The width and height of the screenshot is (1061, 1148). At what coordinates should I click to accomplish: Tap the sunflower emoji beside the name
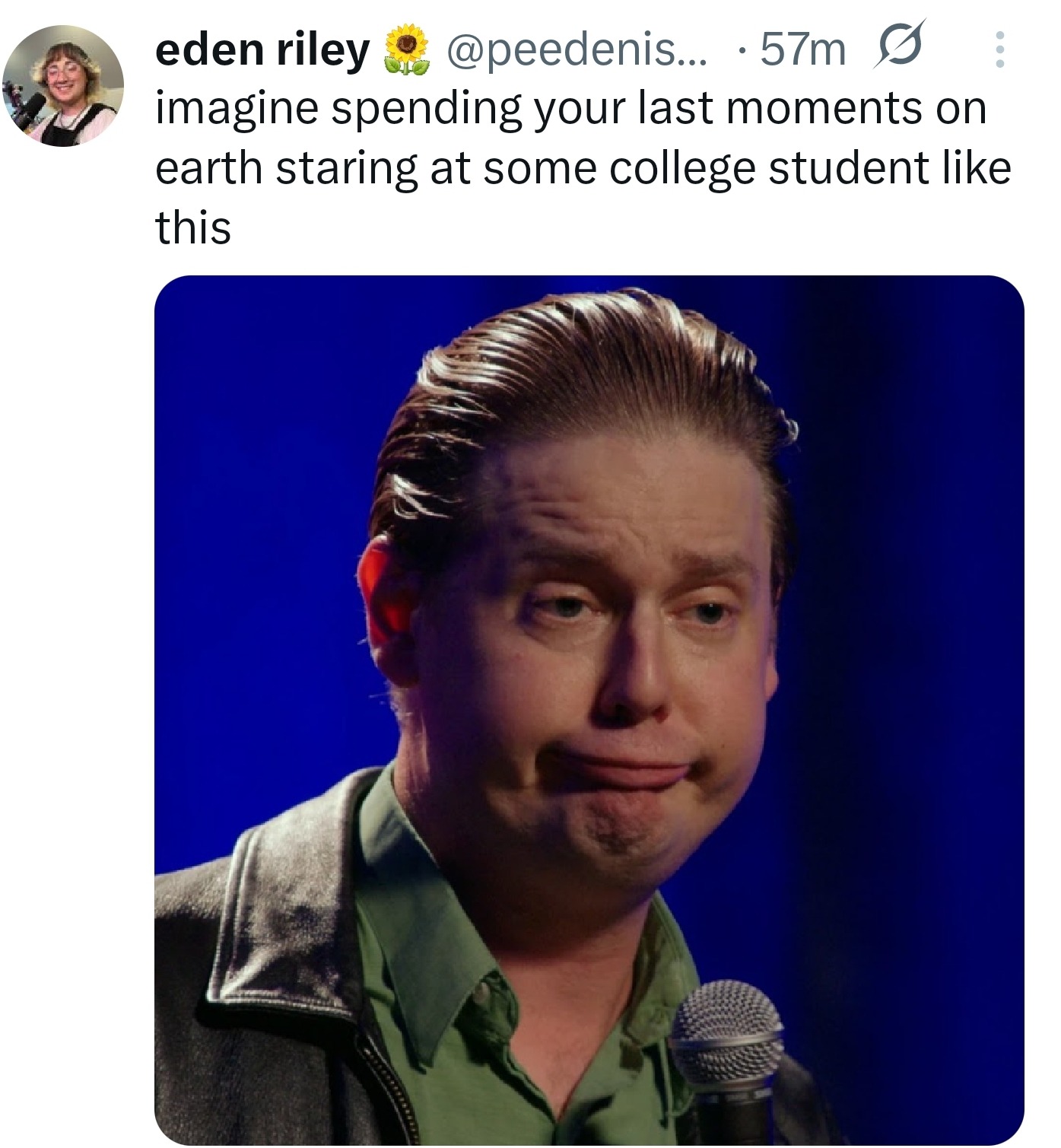click(x=405, y=49)
